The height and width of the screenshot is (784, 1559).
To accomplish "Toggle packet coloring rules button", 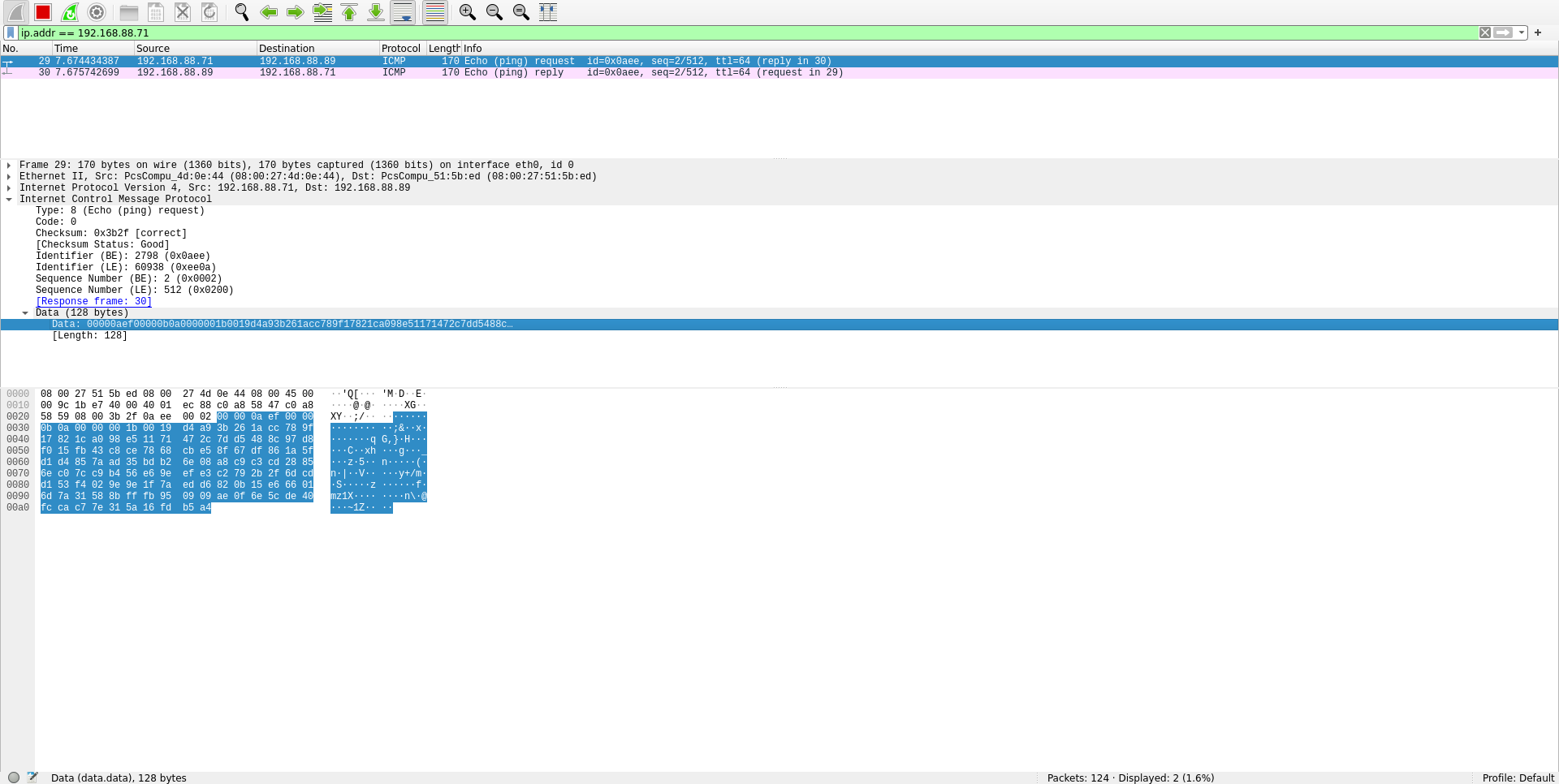I will tap(435, 12).
